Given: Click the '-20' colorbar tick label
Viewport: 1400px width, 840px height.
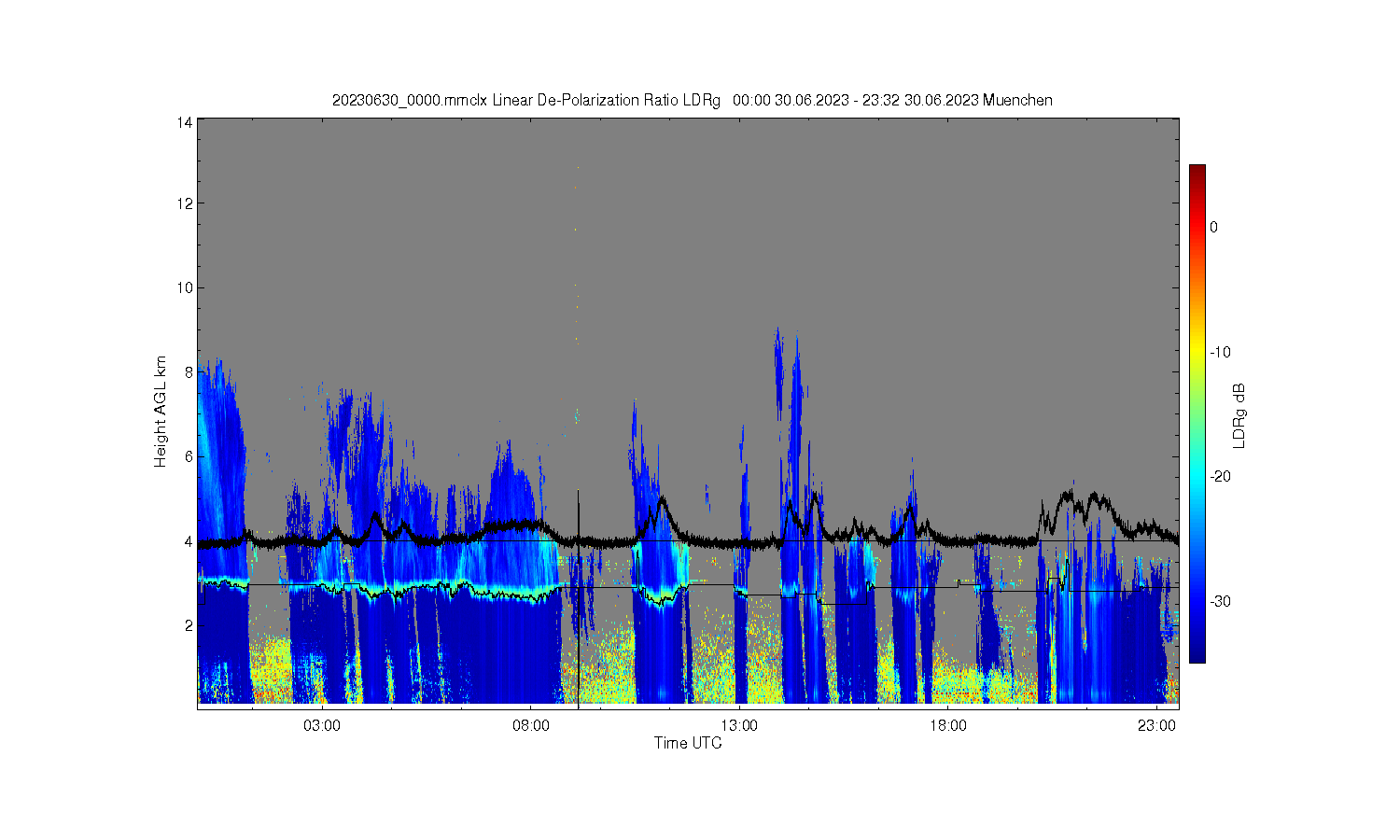Looking at the screenshot, I should (x=1220, y=476).
